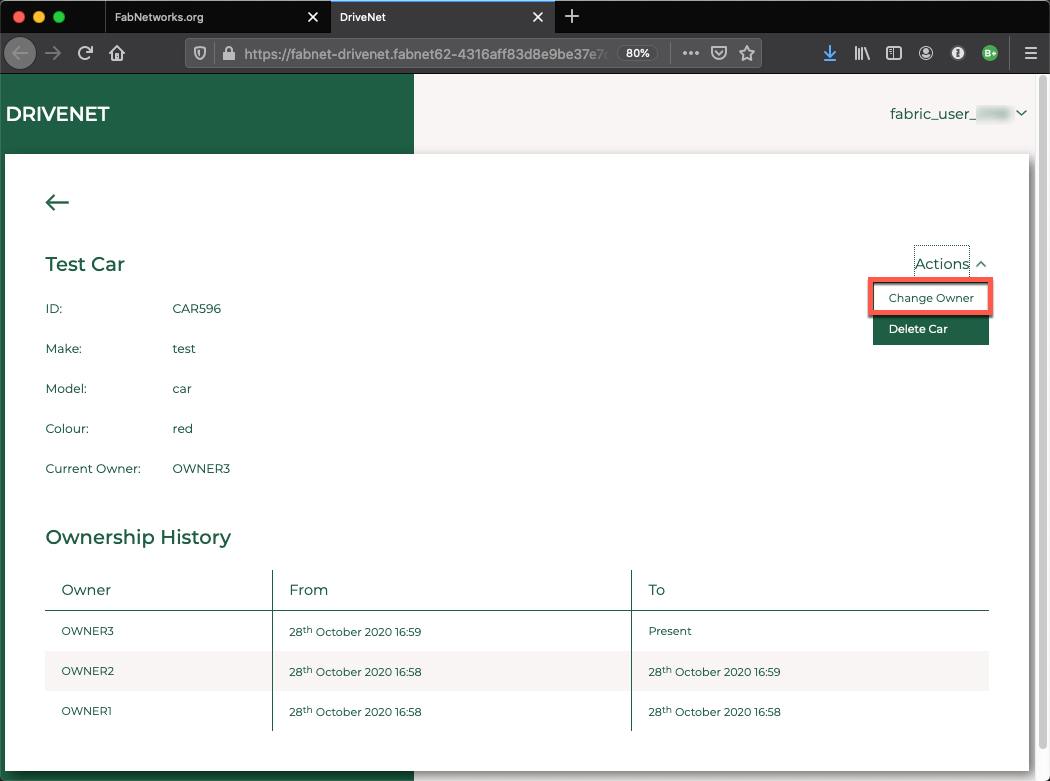Save page to Pocket

click(x=719, y=54)
